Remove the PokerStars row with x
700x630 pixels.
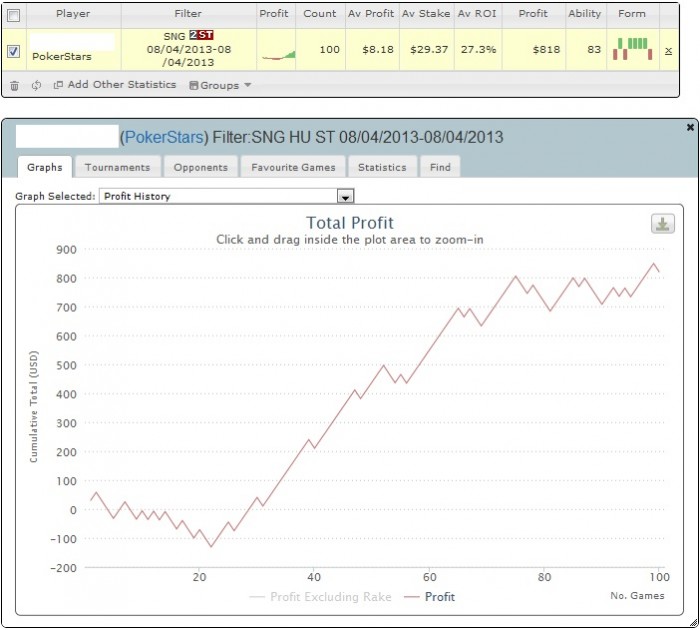pos(668,50)
